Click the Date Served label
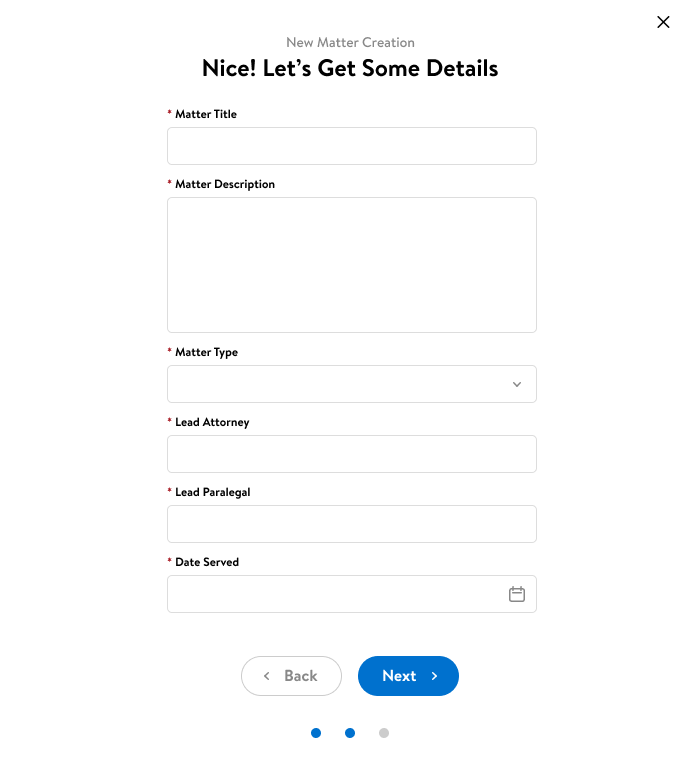700x777 pixels. 207,562
